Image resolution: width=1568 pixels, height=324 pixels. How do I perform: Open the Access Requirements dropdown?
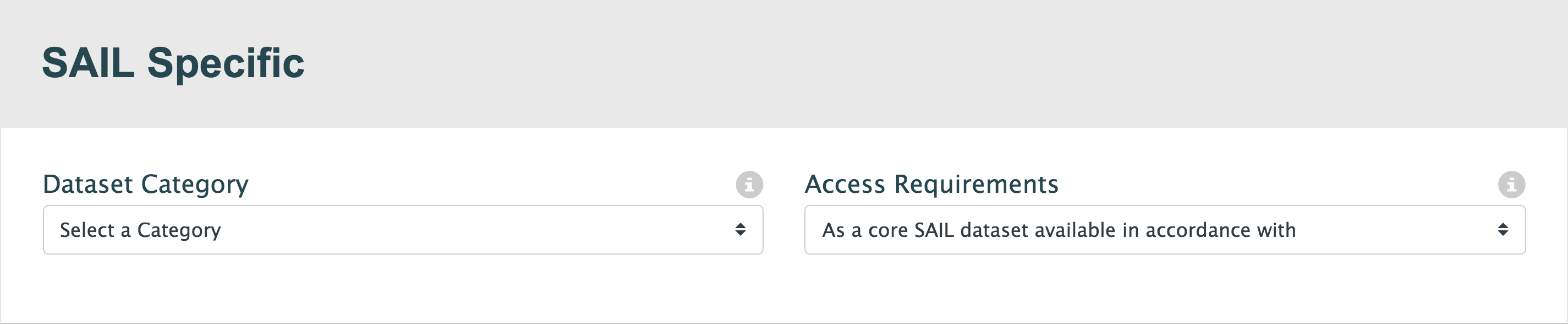click(x=1164, y=230)
